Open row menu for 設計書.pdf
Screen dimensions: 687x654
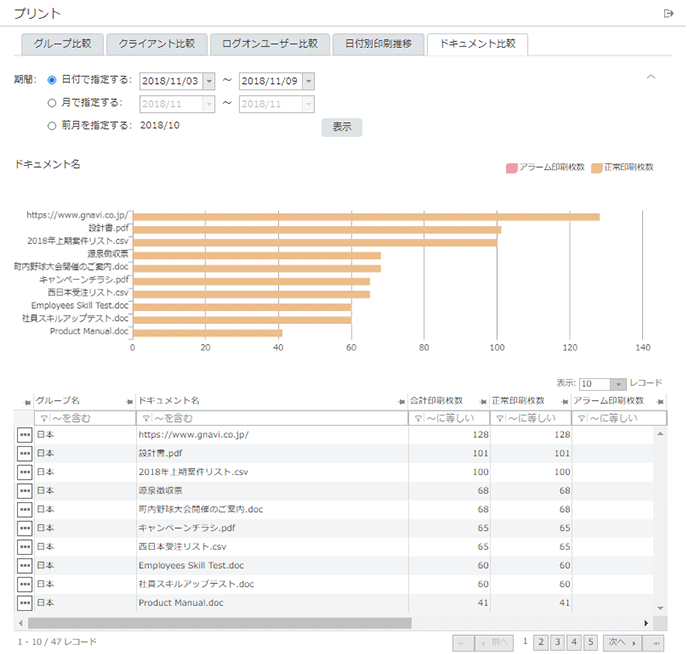coord(25,453)
